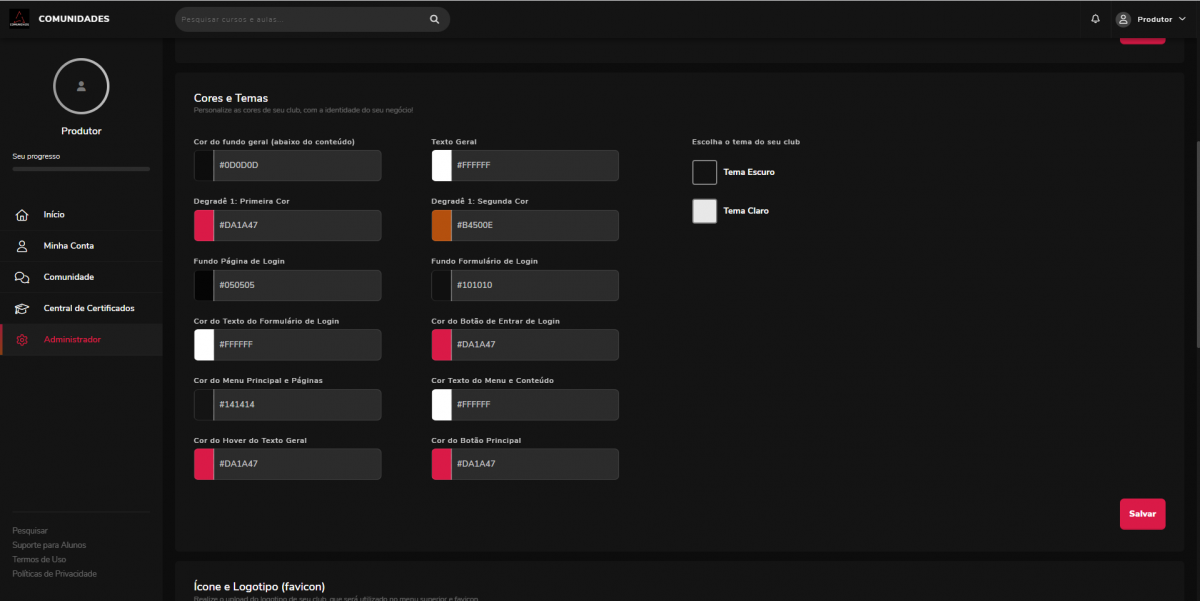Click the Minha Conta person icon
This screenshot has width=1200, height=601.
pyautogui.click(x=22, y=246)
